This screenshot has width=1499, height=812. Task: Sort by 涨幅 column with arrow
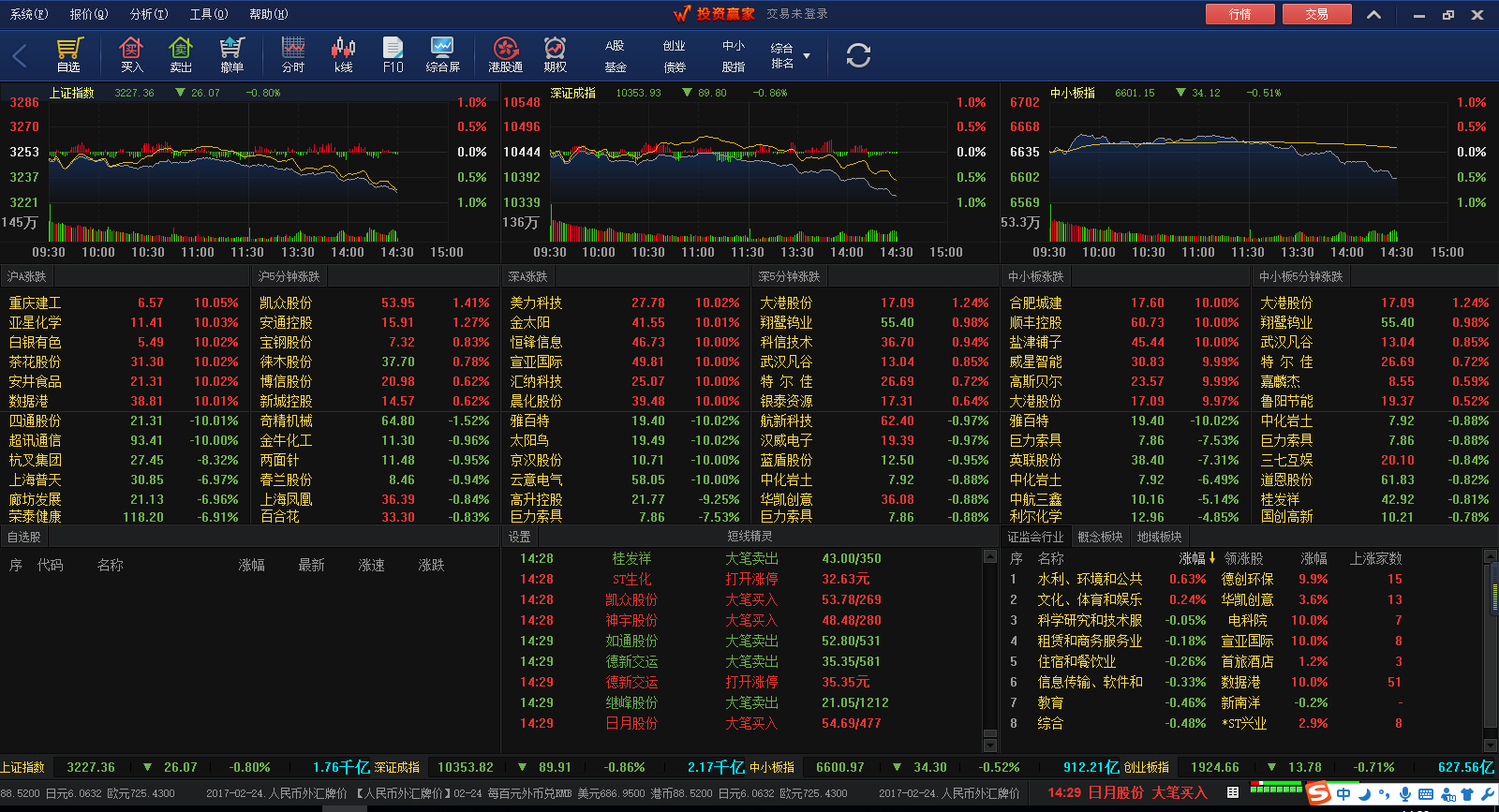pyautogui.click(x=1197, y=558)
